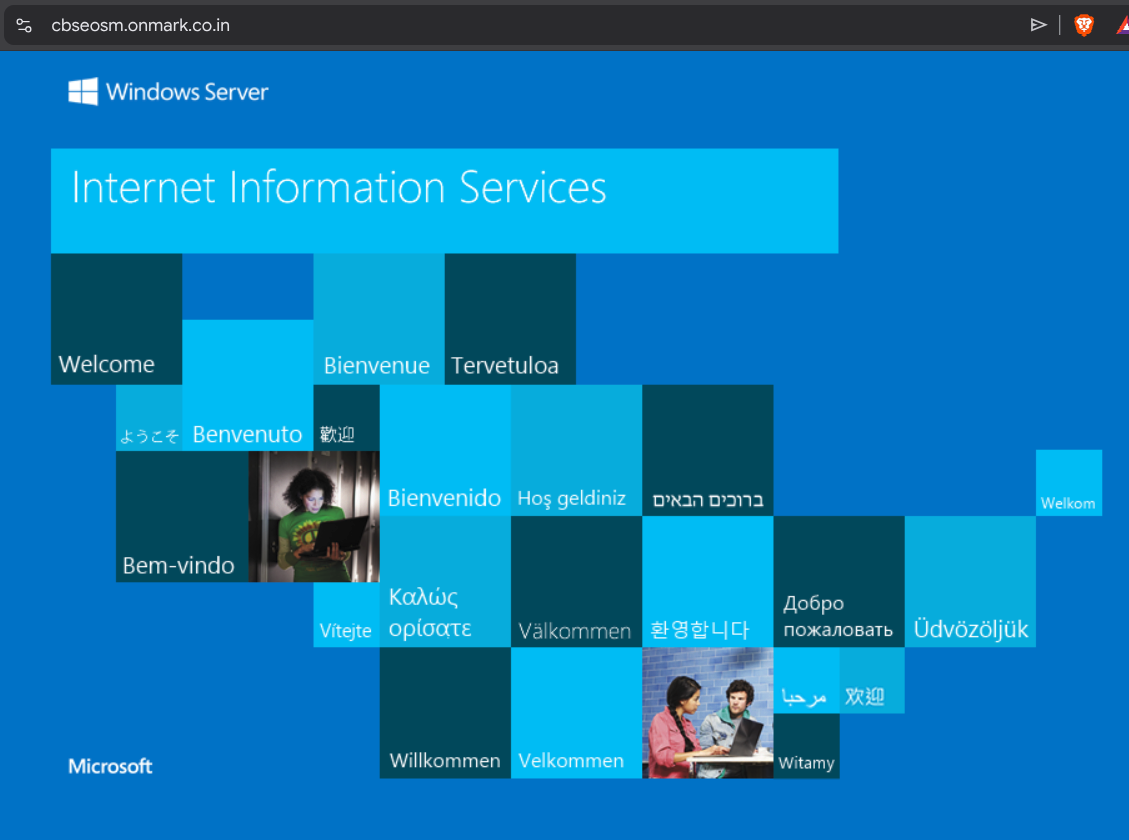Click the 歡迎 traditional Chinese tile

coord(346,417)
